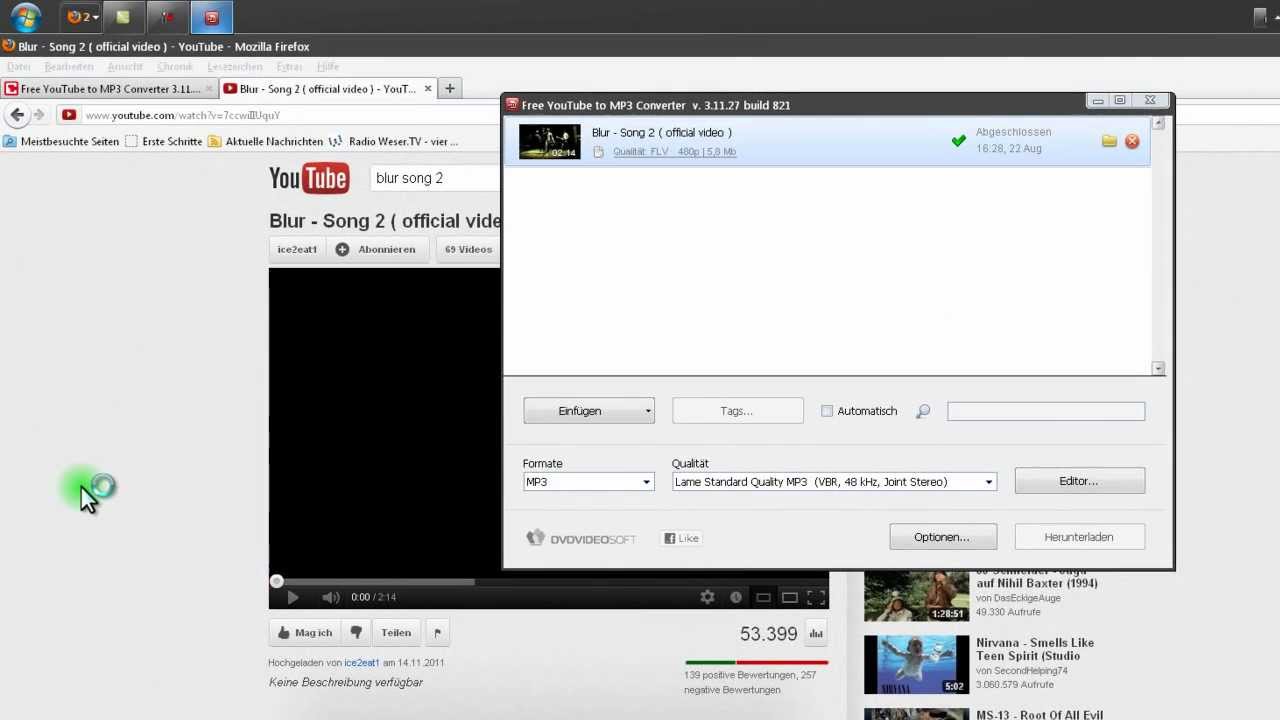Click the Firefox taskbar button
Viewport: 1280px width, 720px height.
click(x=82, y=16)
